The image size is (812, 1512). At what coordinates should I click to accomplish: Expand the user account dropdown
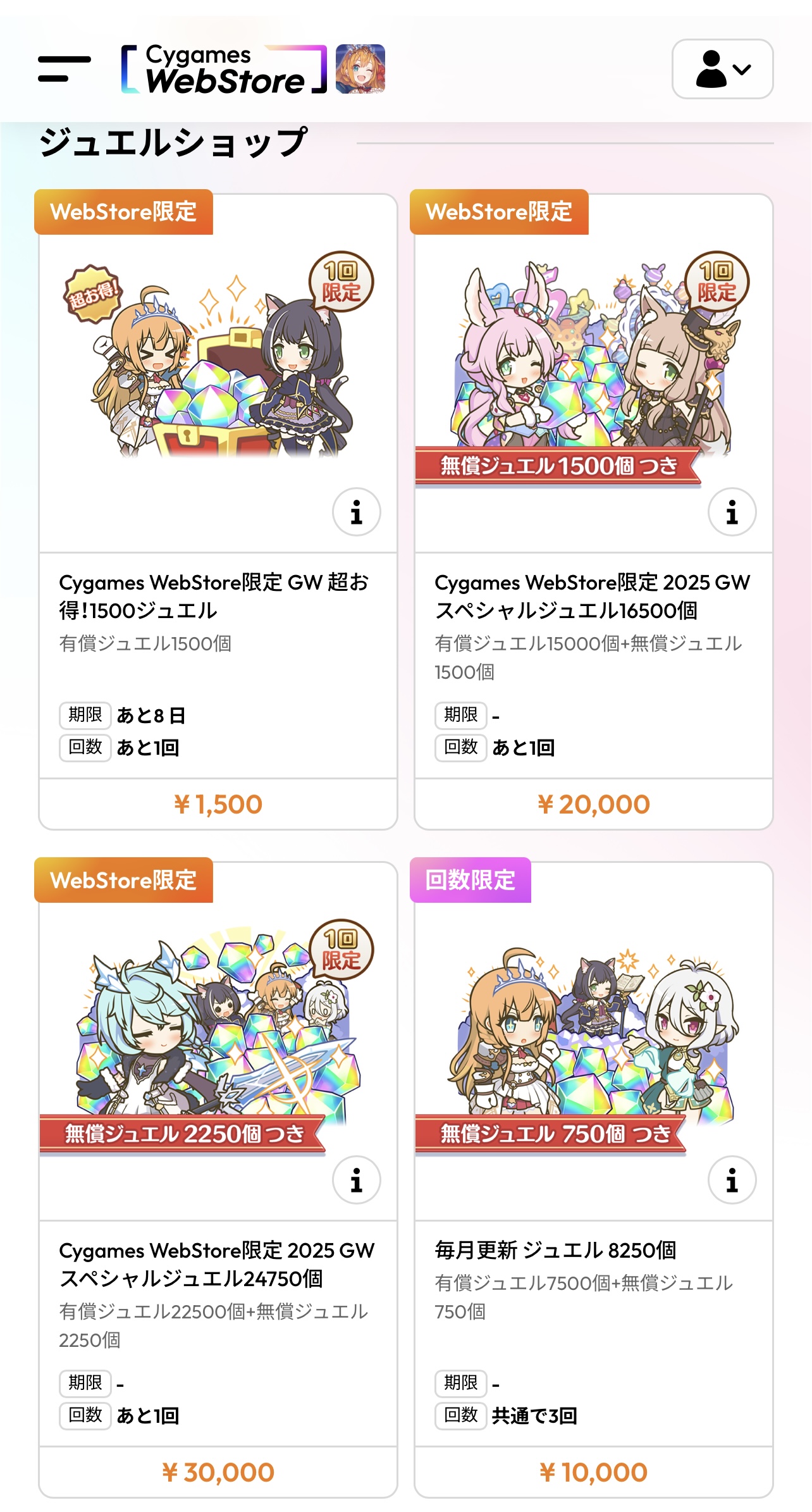[x=722, y=69]
